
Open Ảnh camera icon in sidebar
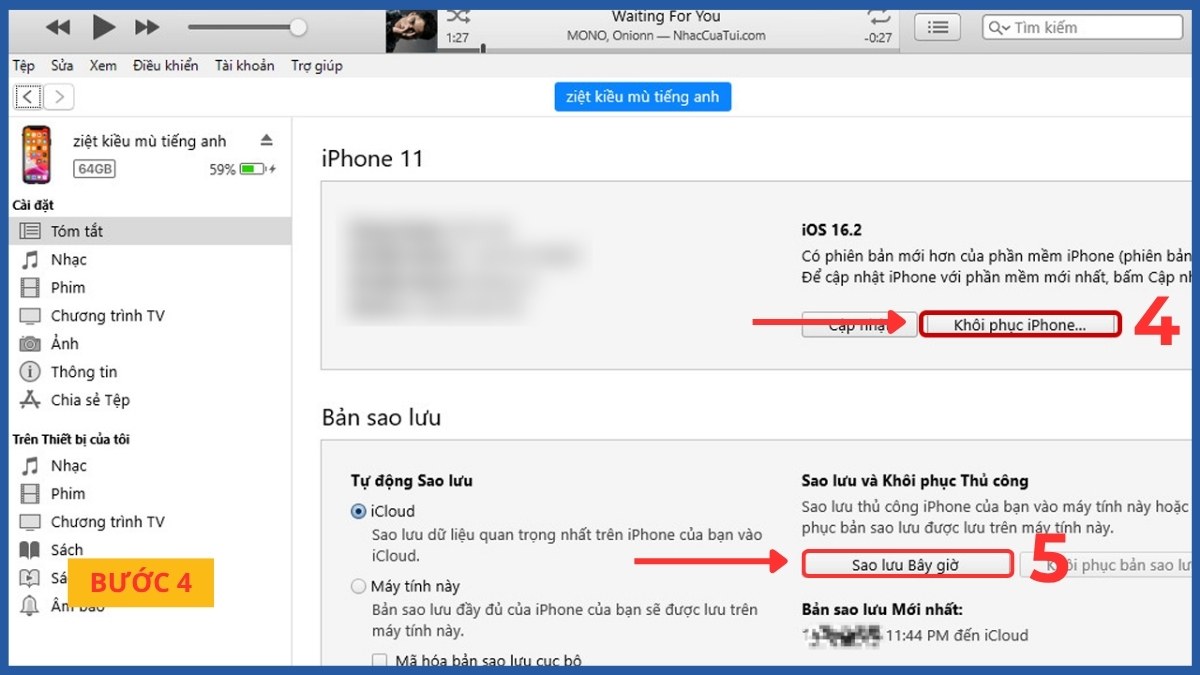31,344
